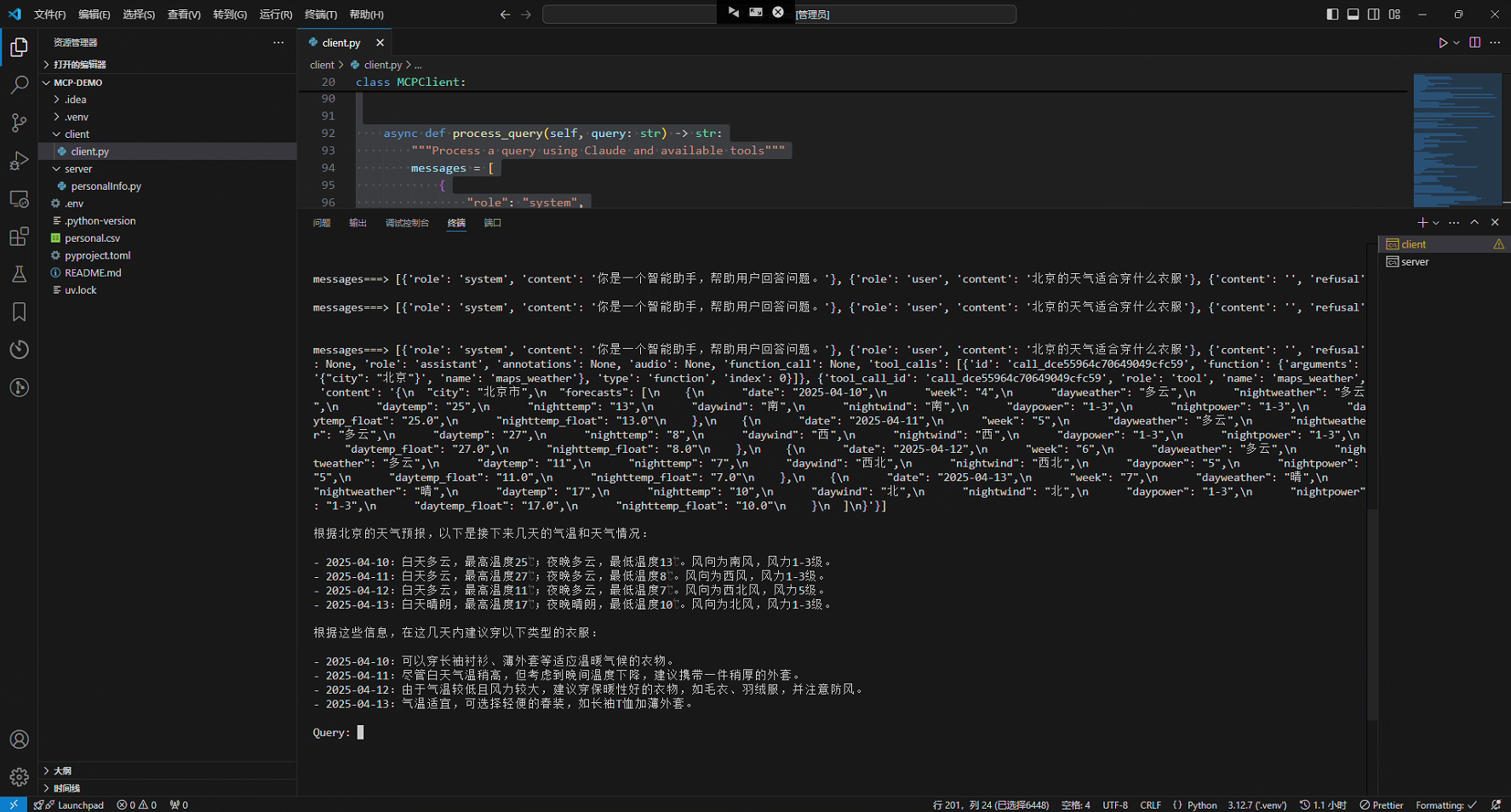The width and height of the screenshot is (1511, 812).
Task: Open the Bookmarks icon in activity bar
Action: click(x=19, y=312)
